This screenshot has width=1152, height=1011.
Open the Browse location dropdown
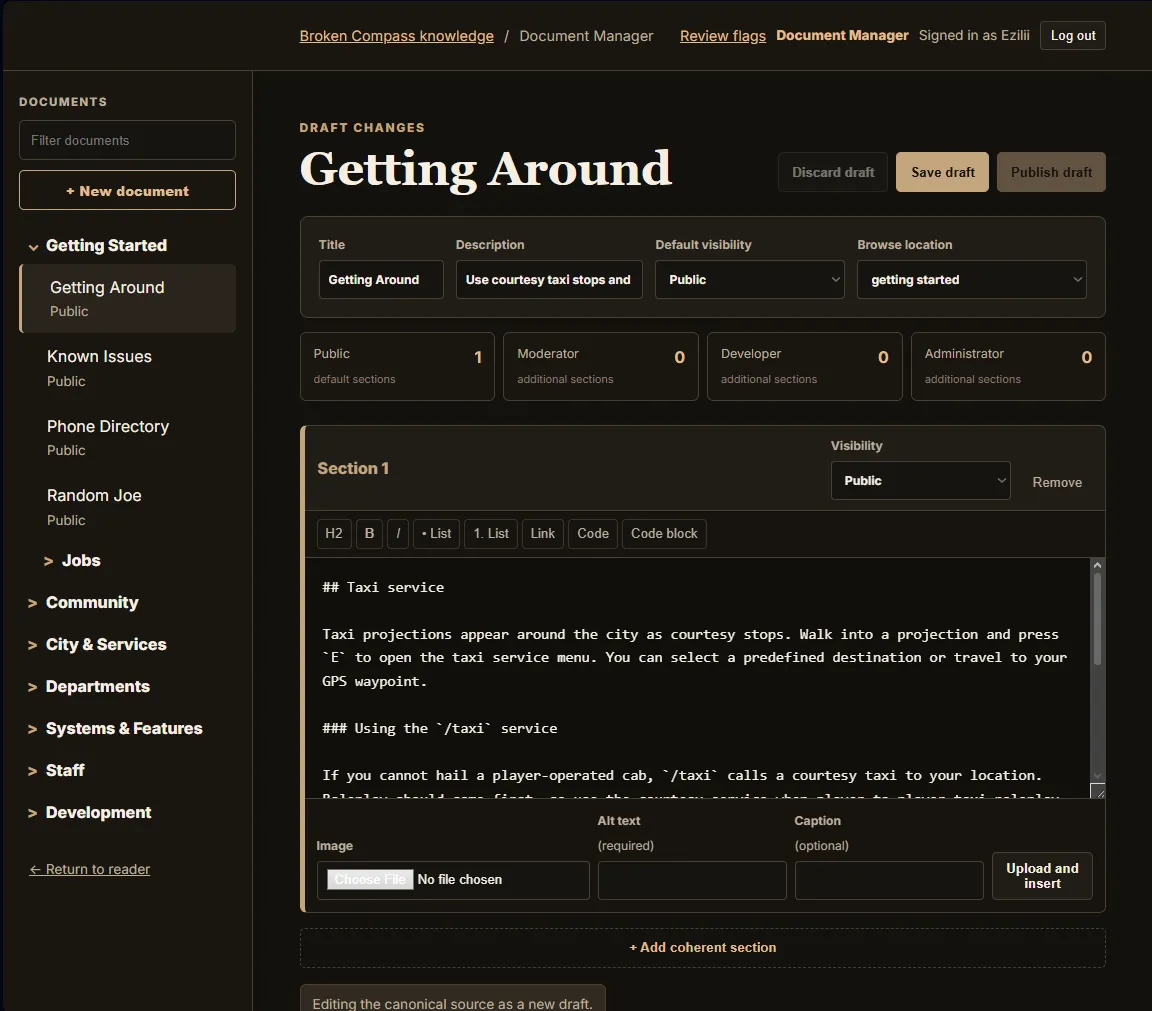[971, 279]
